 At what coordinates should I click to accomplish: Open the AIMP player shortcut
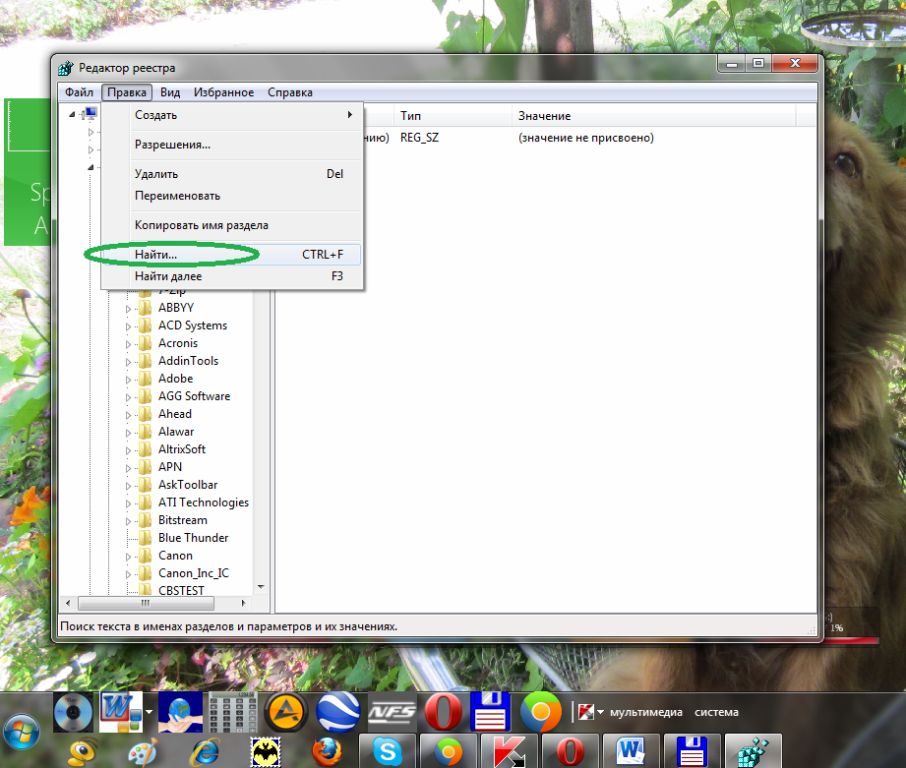click(285, 712)
